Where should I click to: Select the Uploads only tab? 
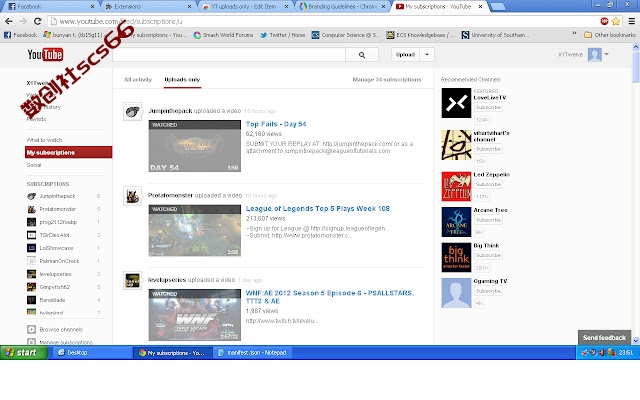[182, 80]
